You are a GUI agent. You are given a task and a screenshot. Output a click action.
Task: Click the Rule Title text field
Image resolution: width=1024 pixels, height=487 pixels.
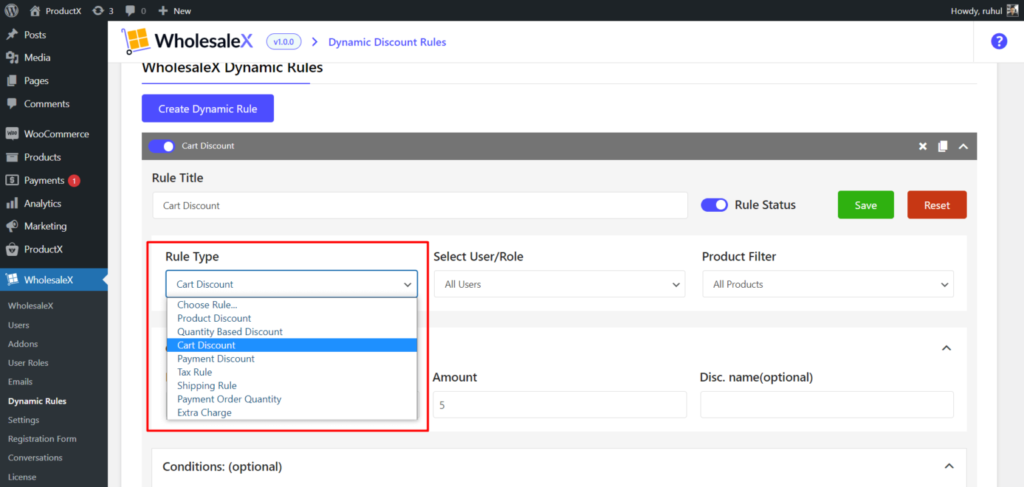click(x=419, y=205)
